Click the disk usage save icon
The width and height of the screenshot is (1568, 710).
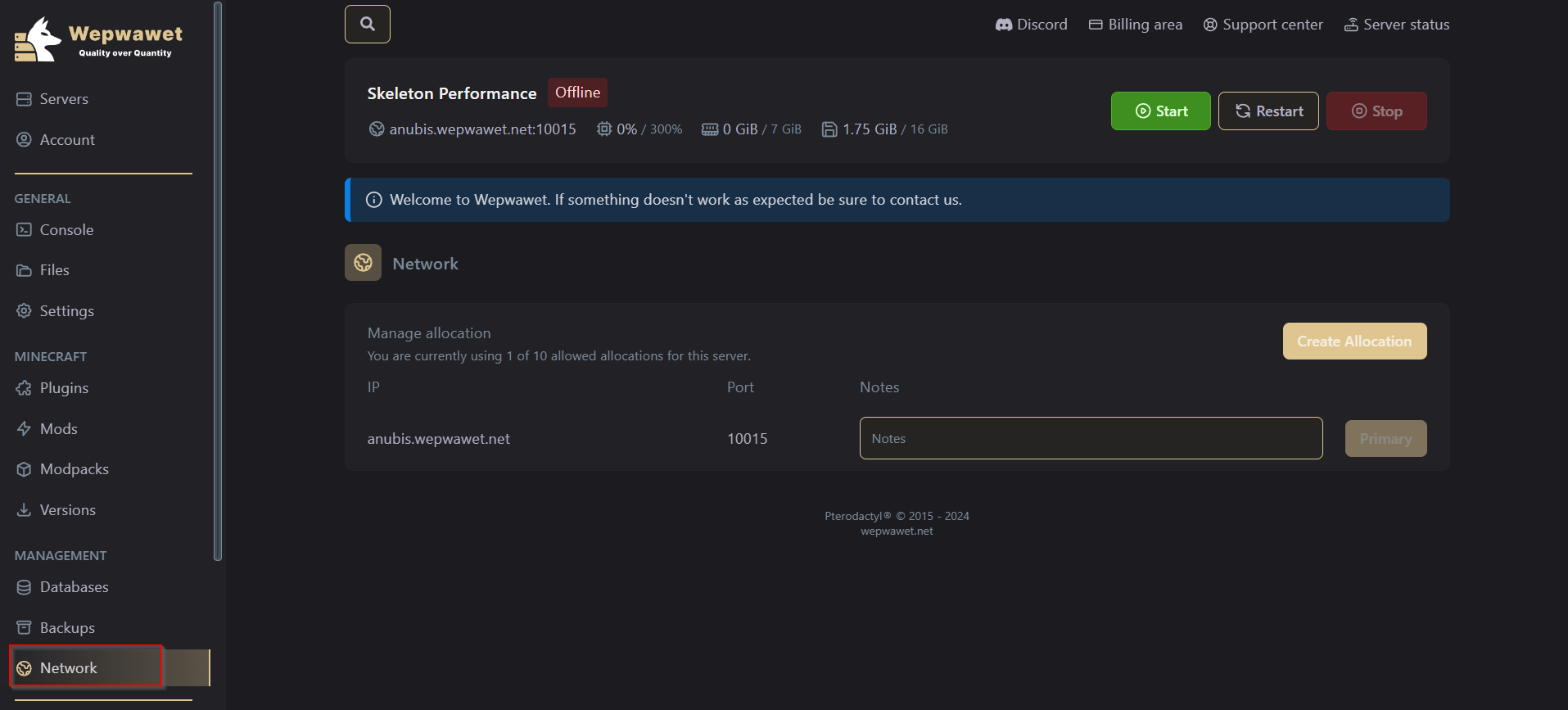click(829, 129)
